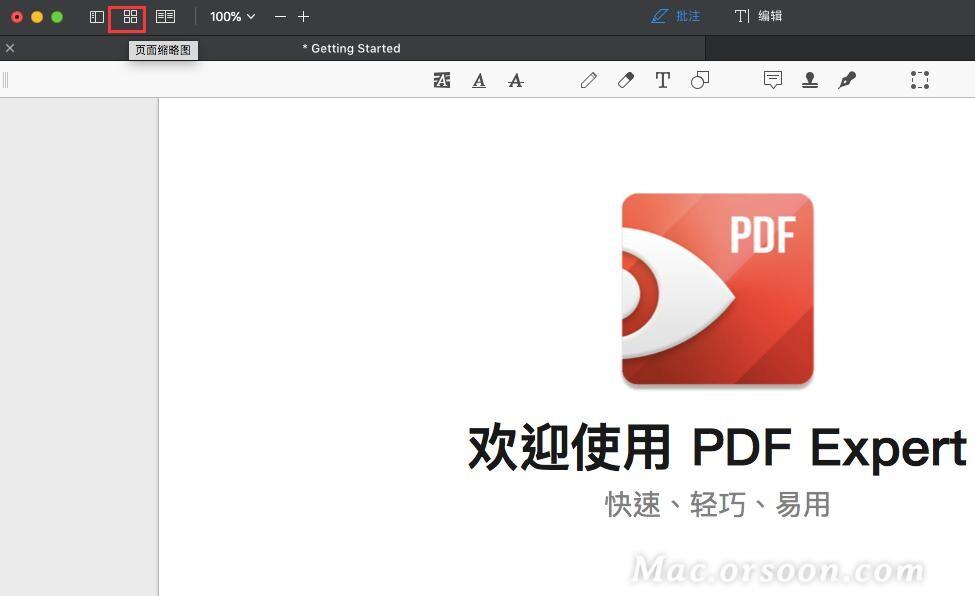The image size is (975, 596).
Task: Click the zoom out minus button
Action: 280,17
